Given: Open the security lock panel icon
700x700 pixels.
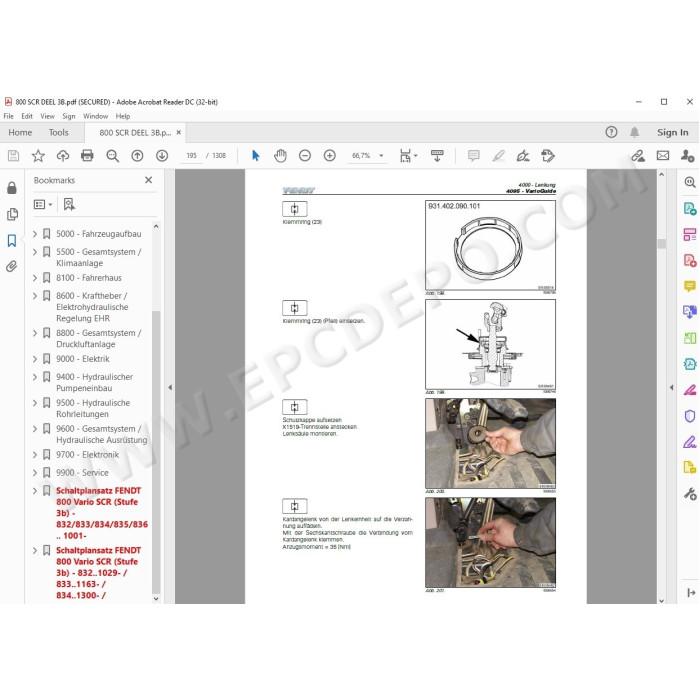Looking at the screenshot, I should click(x=12, y=188).
